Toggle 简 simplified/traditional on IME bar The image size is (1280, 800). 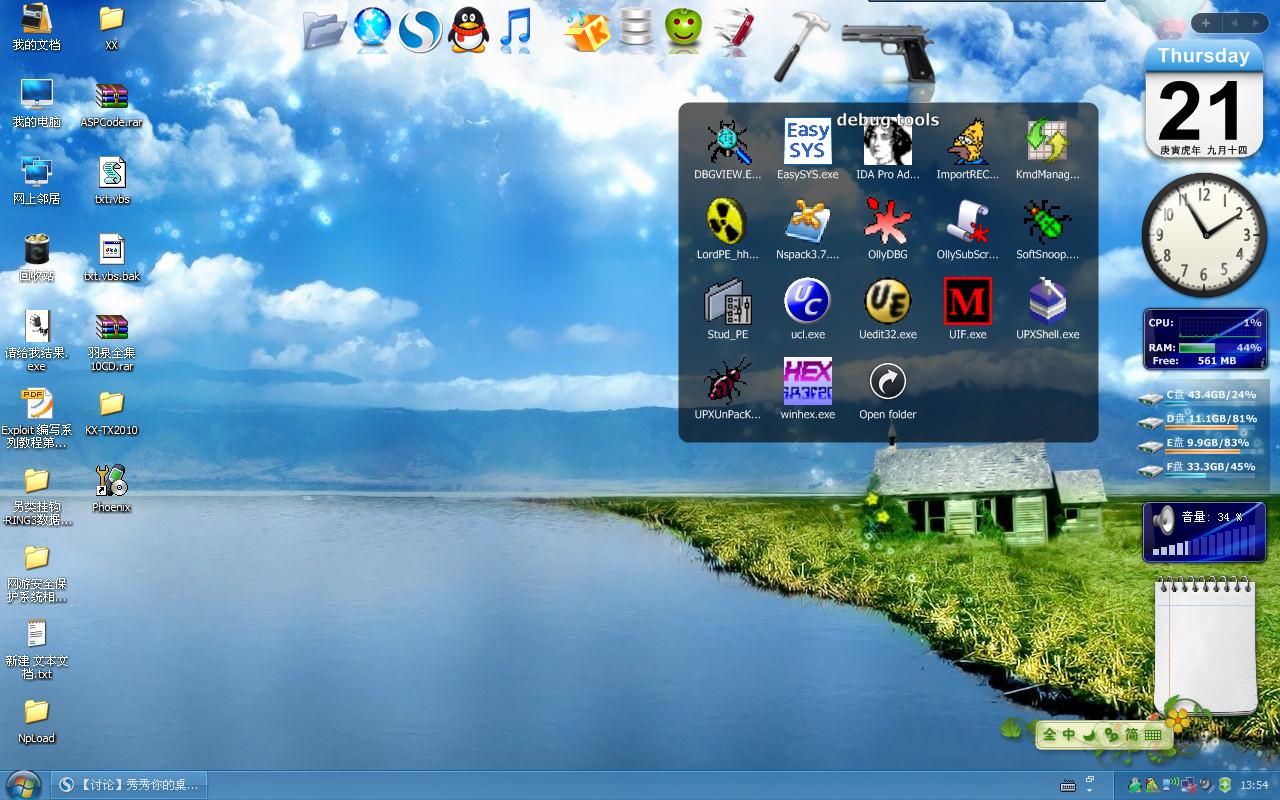point(1131,735)
